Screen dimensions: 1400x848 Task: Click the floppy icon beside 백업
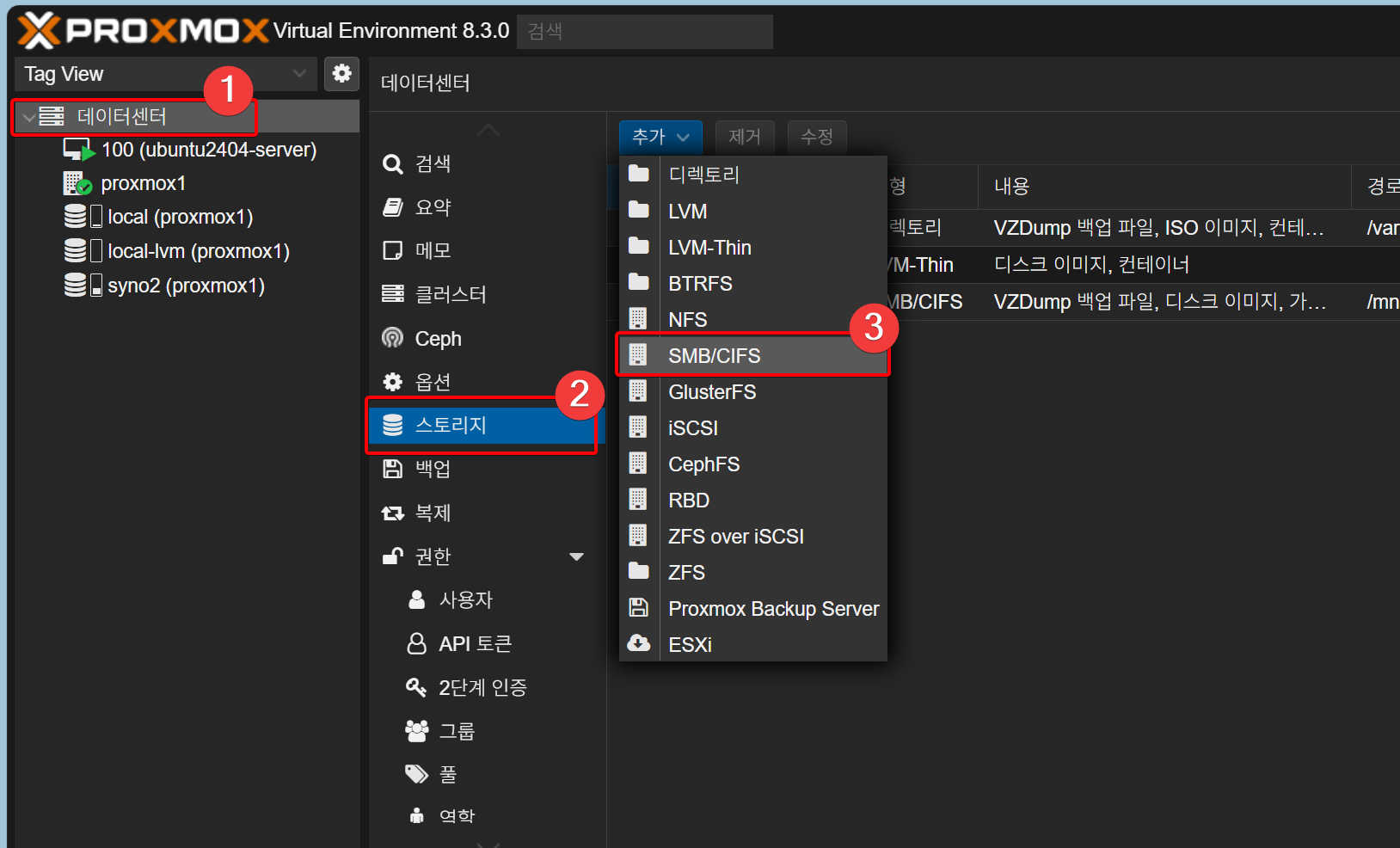pyautogui.click(x=393, y=469)
